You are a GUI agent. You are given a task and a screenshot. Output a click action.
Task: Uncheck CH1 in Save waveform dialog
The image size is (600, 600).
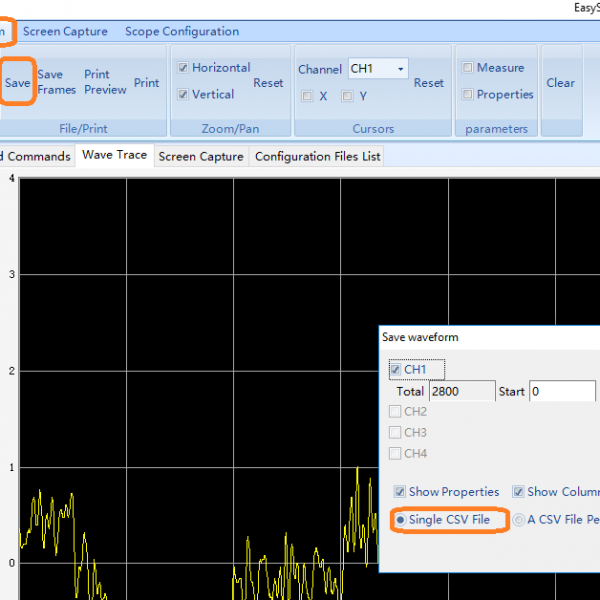pyautogui.click(x=395, y=370)
